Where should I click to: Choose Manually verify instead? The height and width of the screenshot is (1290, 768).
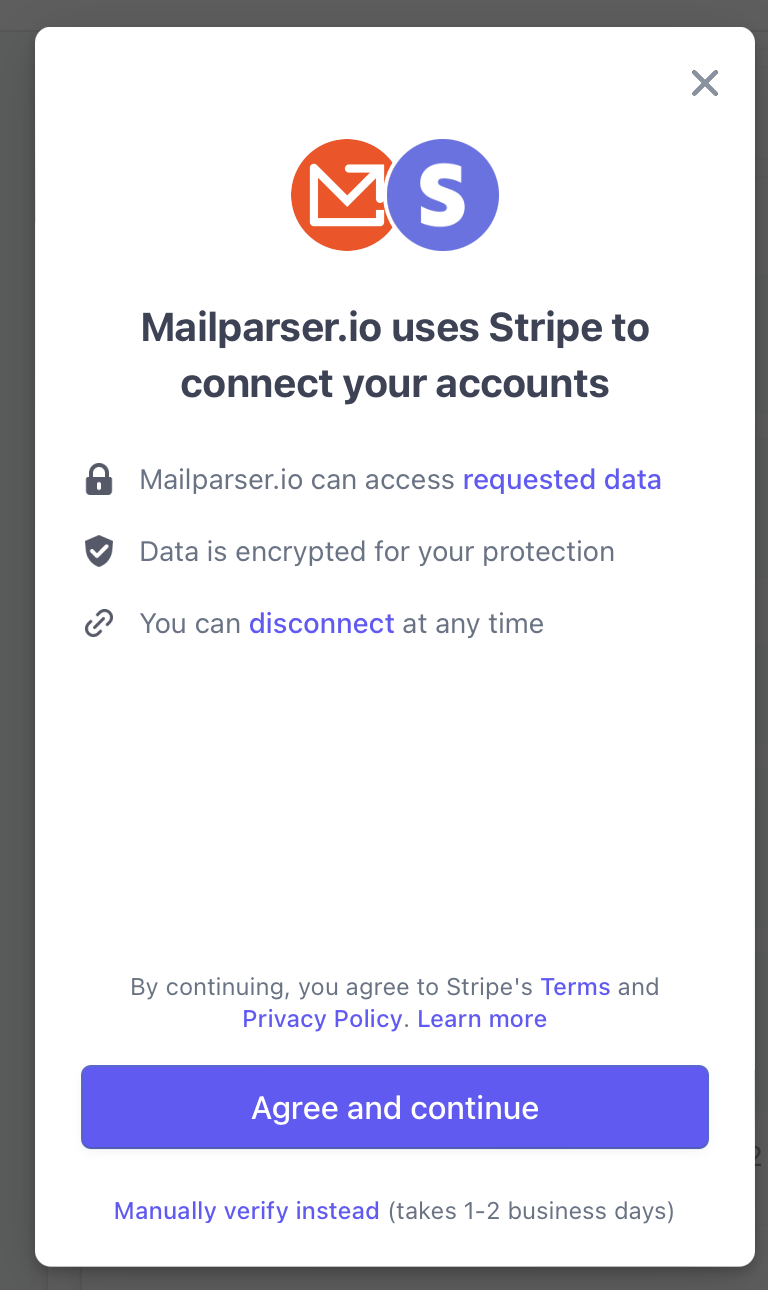point(247,1211)
